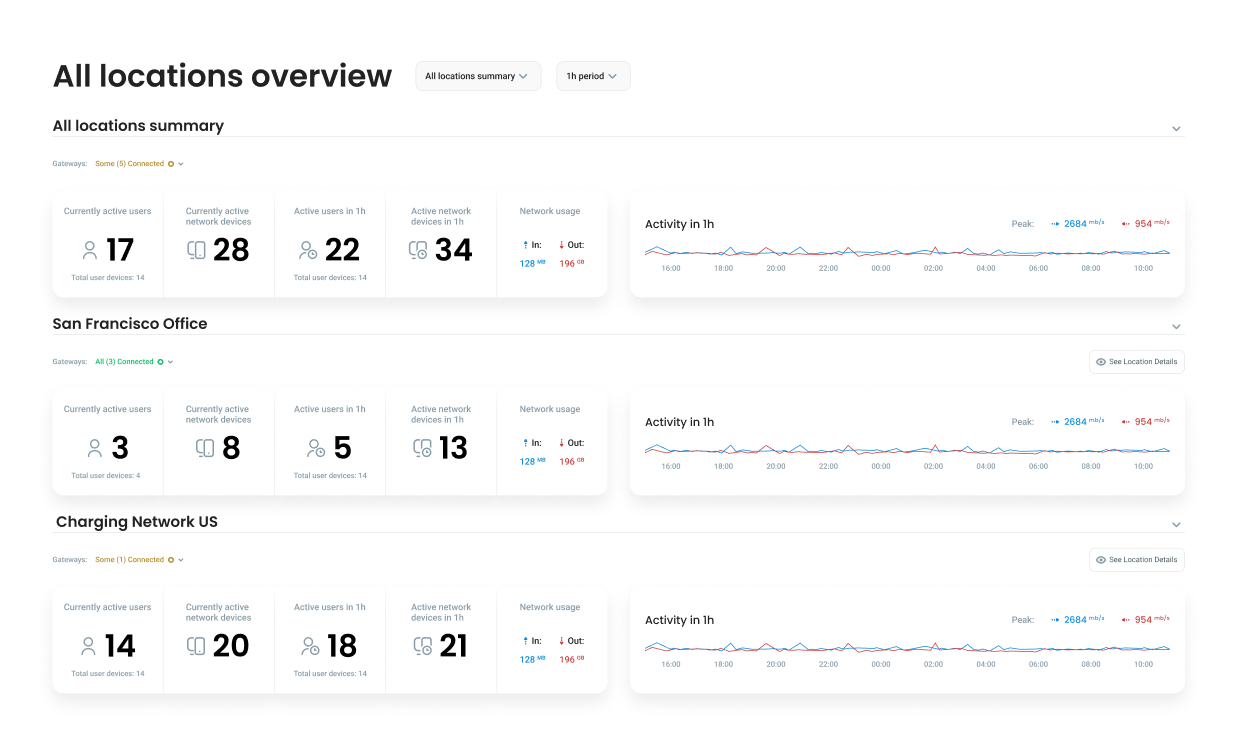Expand Some (1) Connected gateways list
Image resolution: width=1238 pixels, height=750 pixels.
(139, 560)
